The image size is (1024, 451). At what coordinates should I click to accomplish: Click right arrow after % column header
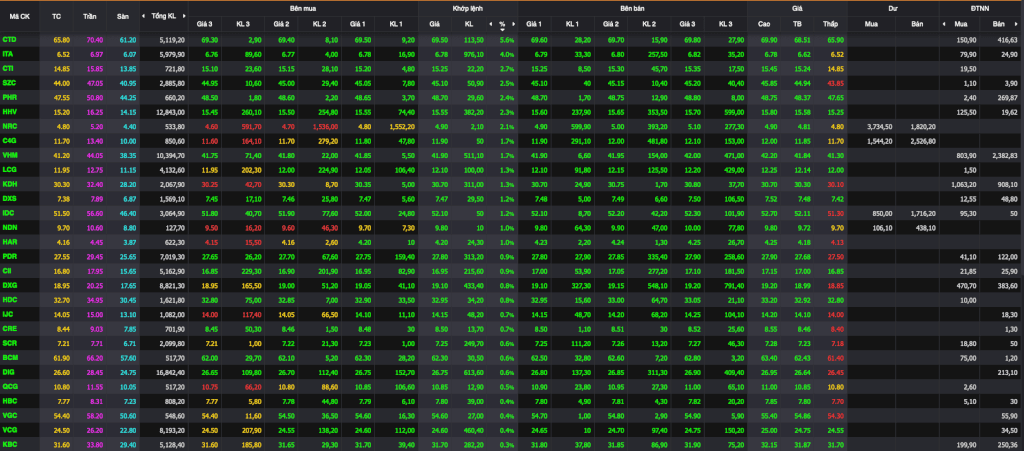514,24
